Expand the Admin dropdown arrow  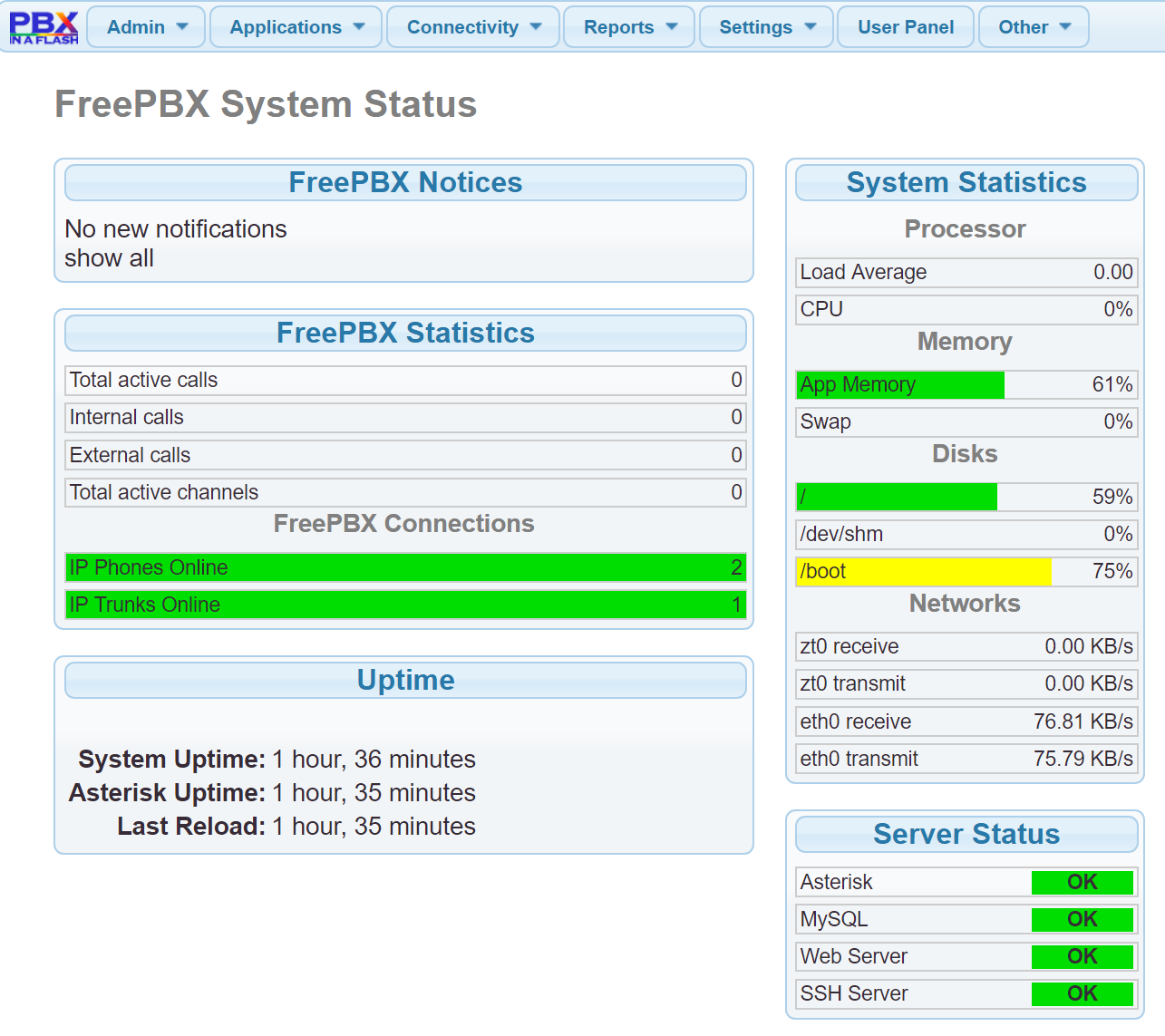(182, 27)
